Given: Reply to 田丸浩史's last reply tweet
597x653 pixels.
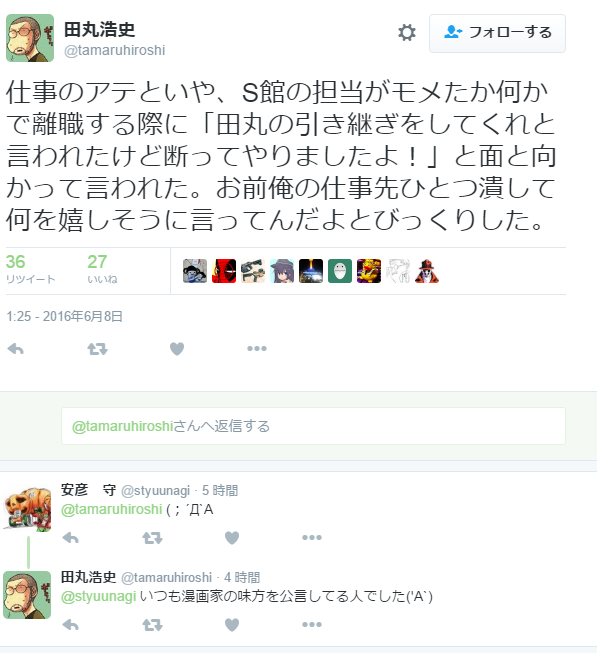Looking at the screenshot, I should (x=70, y=625).
